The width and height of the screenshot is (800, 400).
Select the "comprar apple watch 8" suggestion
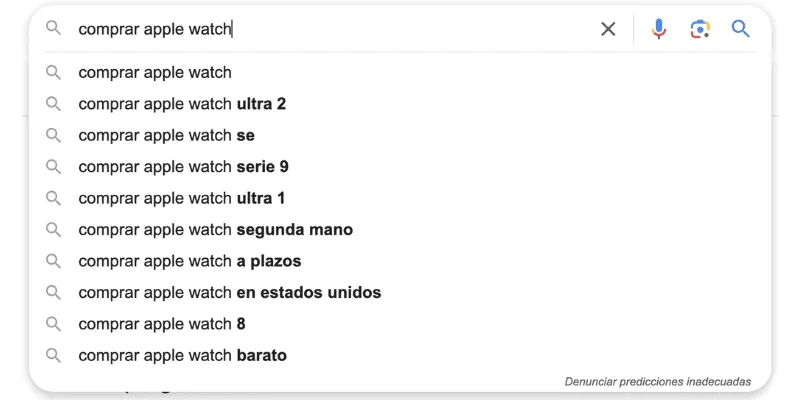coord(162,324)
